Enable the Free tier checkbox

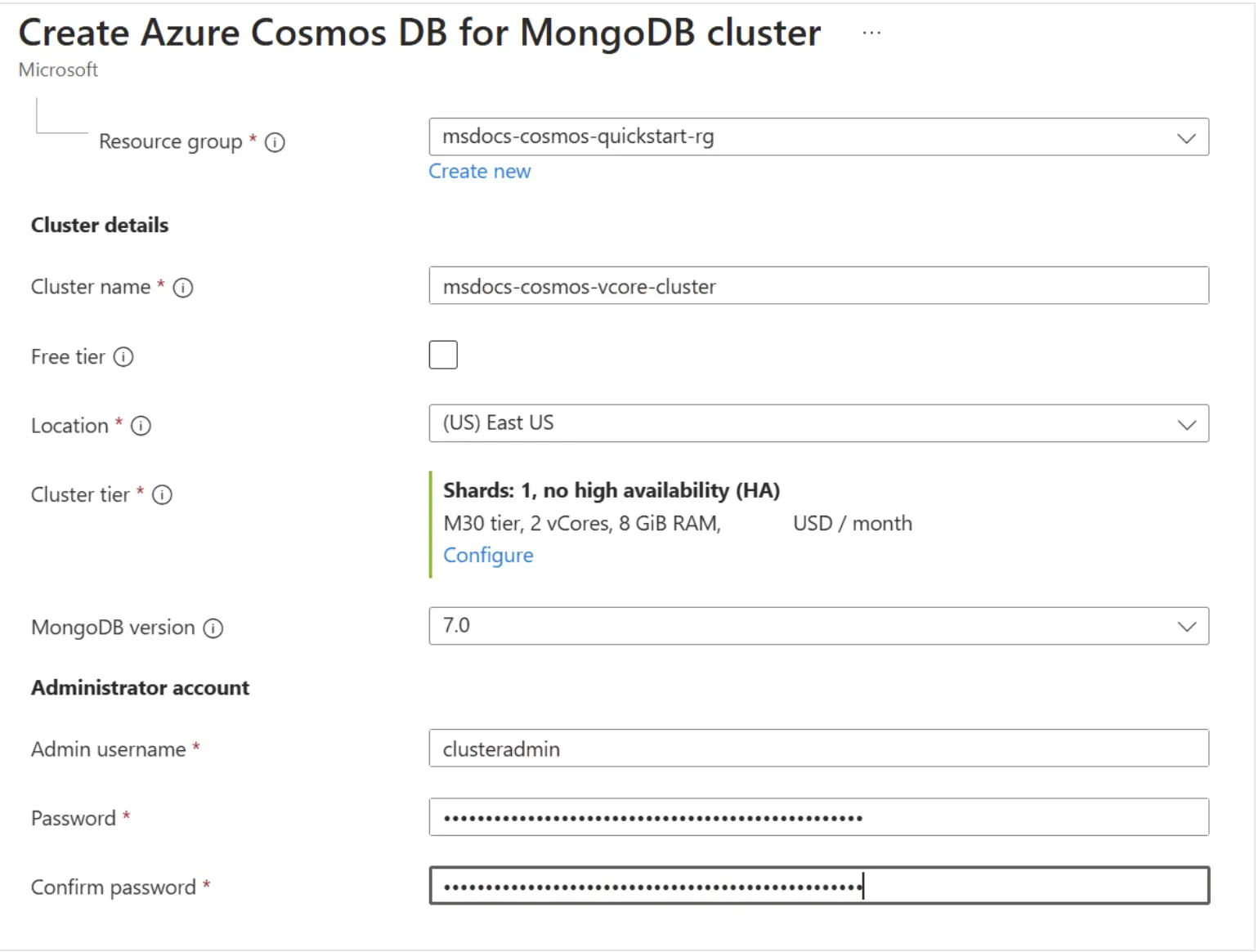click(443, 355)
